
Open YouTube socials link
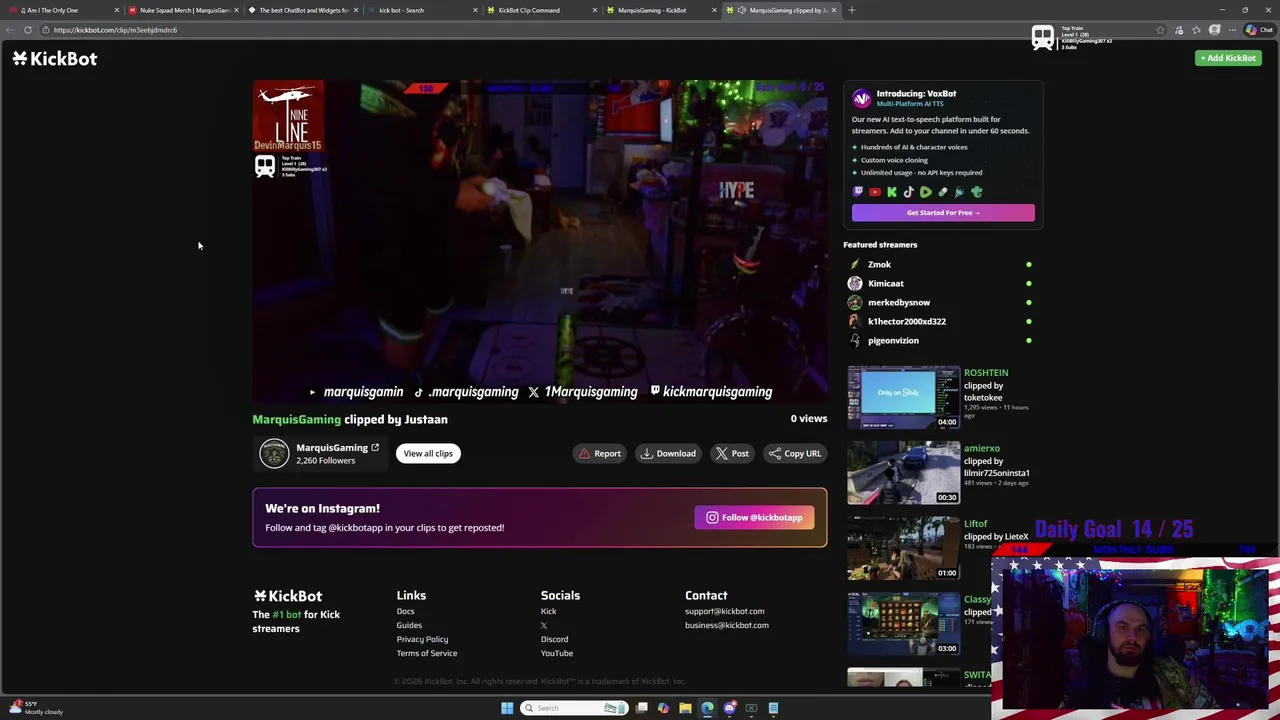click(x=557, y=653)
